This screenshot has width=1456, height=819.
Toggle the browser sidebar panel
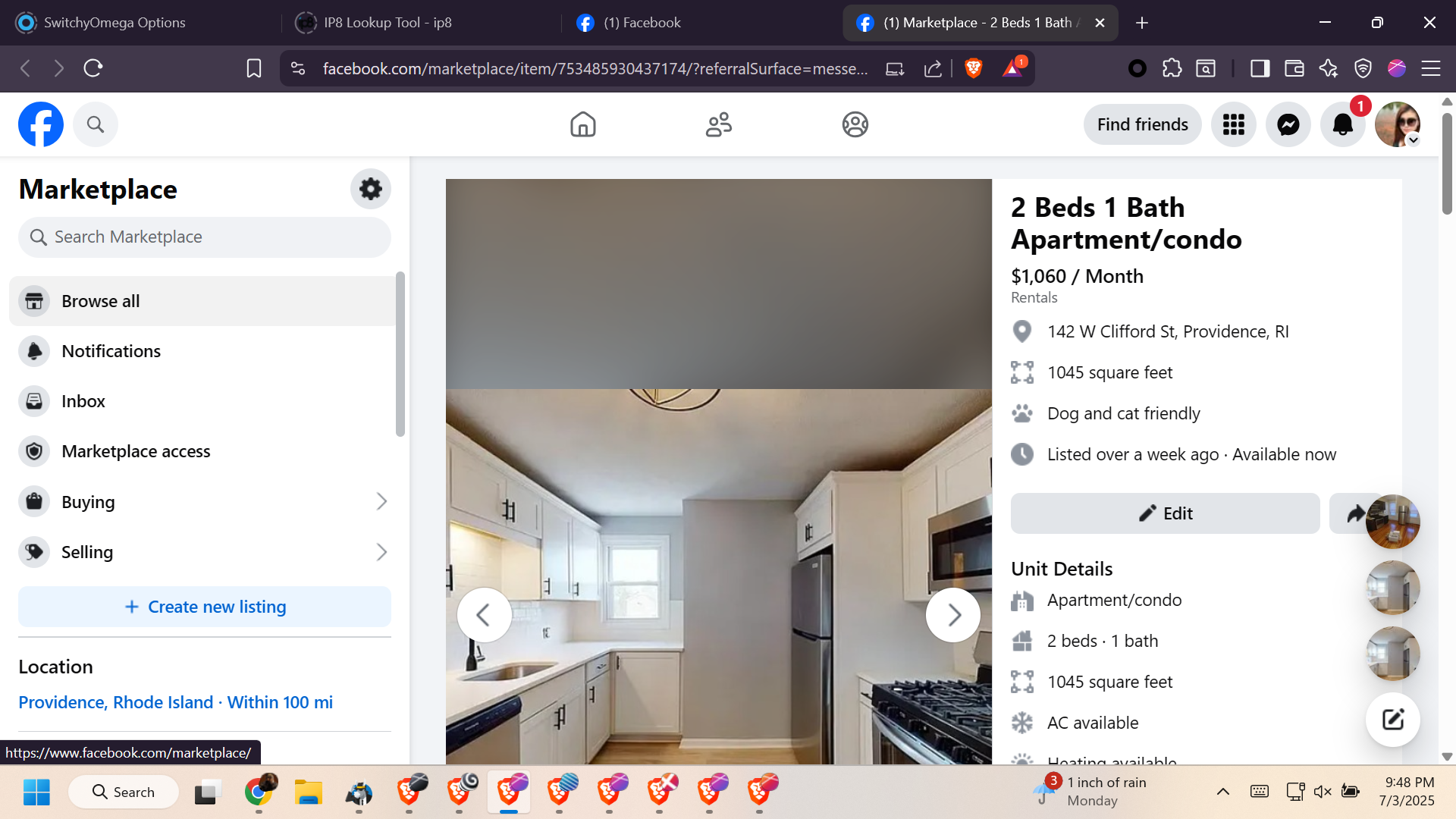(x=1260, y=68)
